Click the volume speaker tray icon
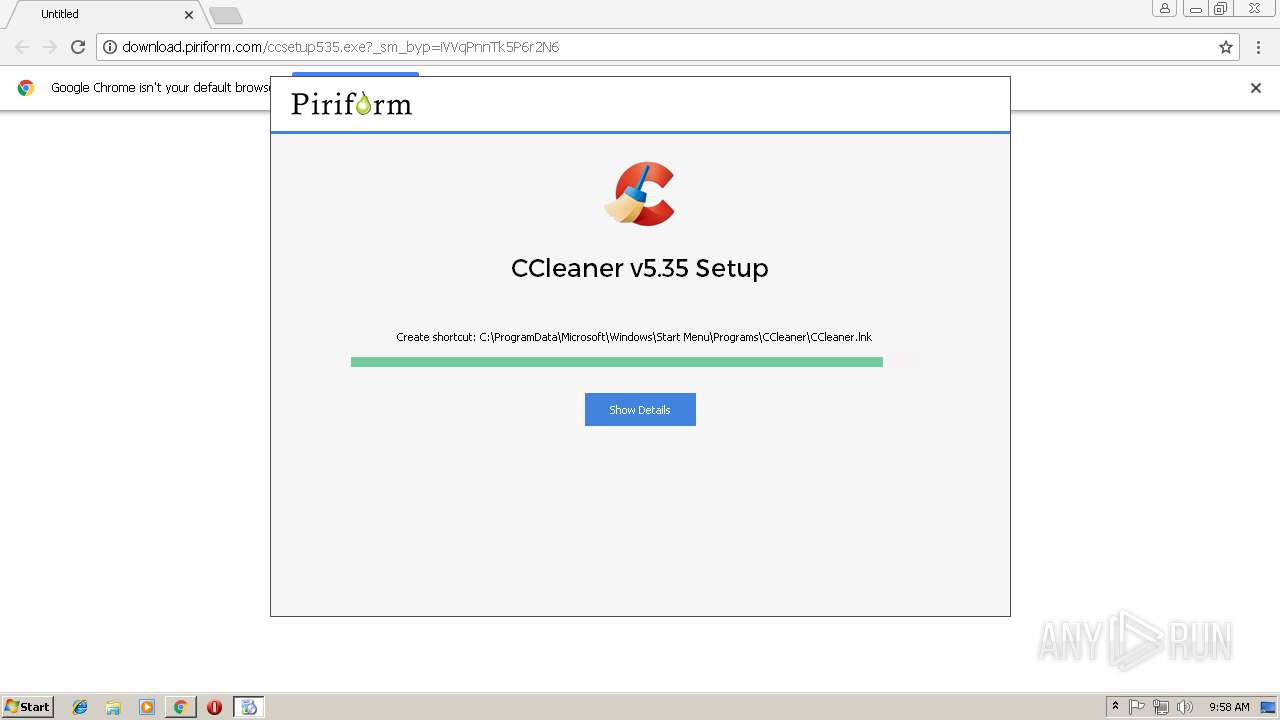Viewport: 1280px width, 720px height. tap(1185, 707)
